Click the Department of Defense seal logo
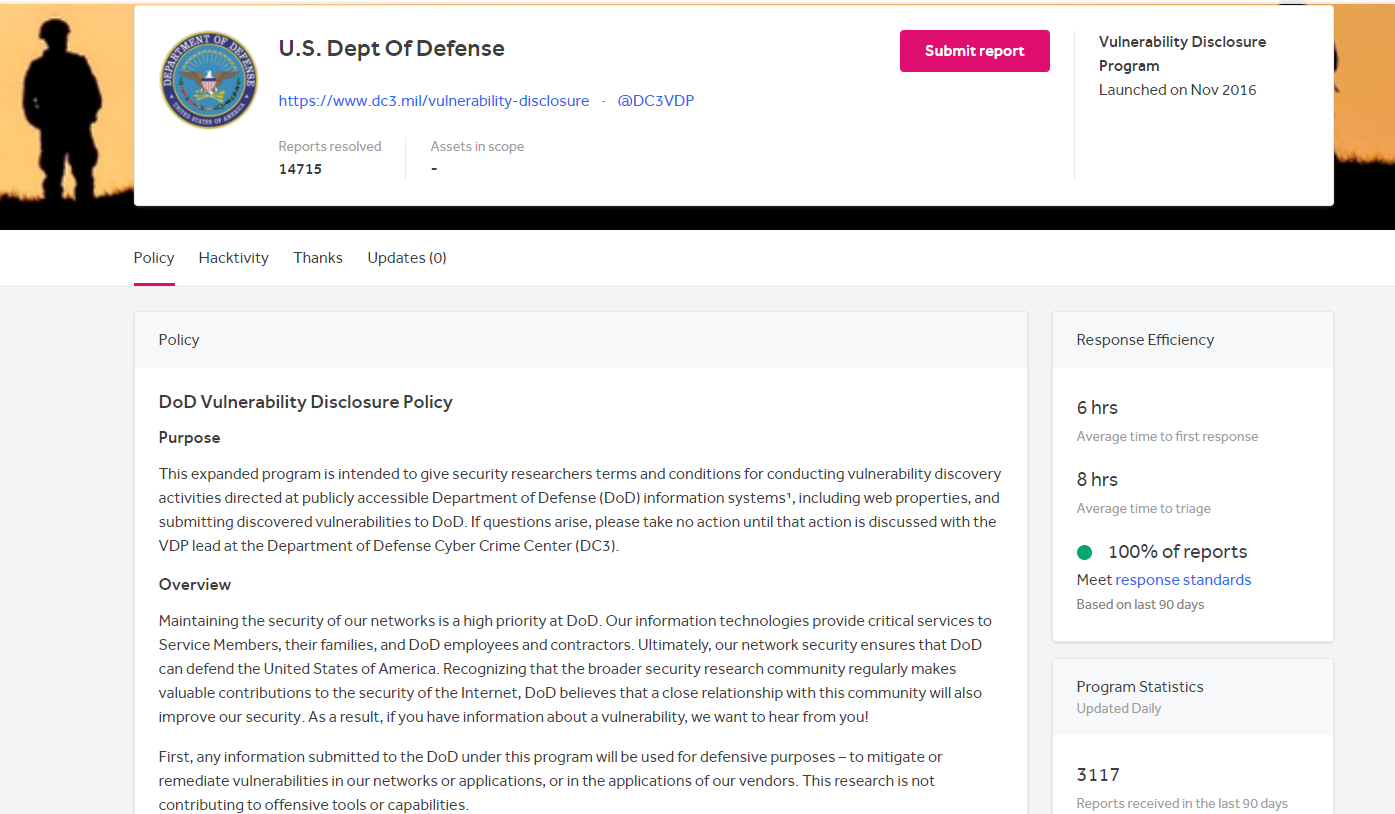The width and height of the screenshot is (1395, 814). 209,80
